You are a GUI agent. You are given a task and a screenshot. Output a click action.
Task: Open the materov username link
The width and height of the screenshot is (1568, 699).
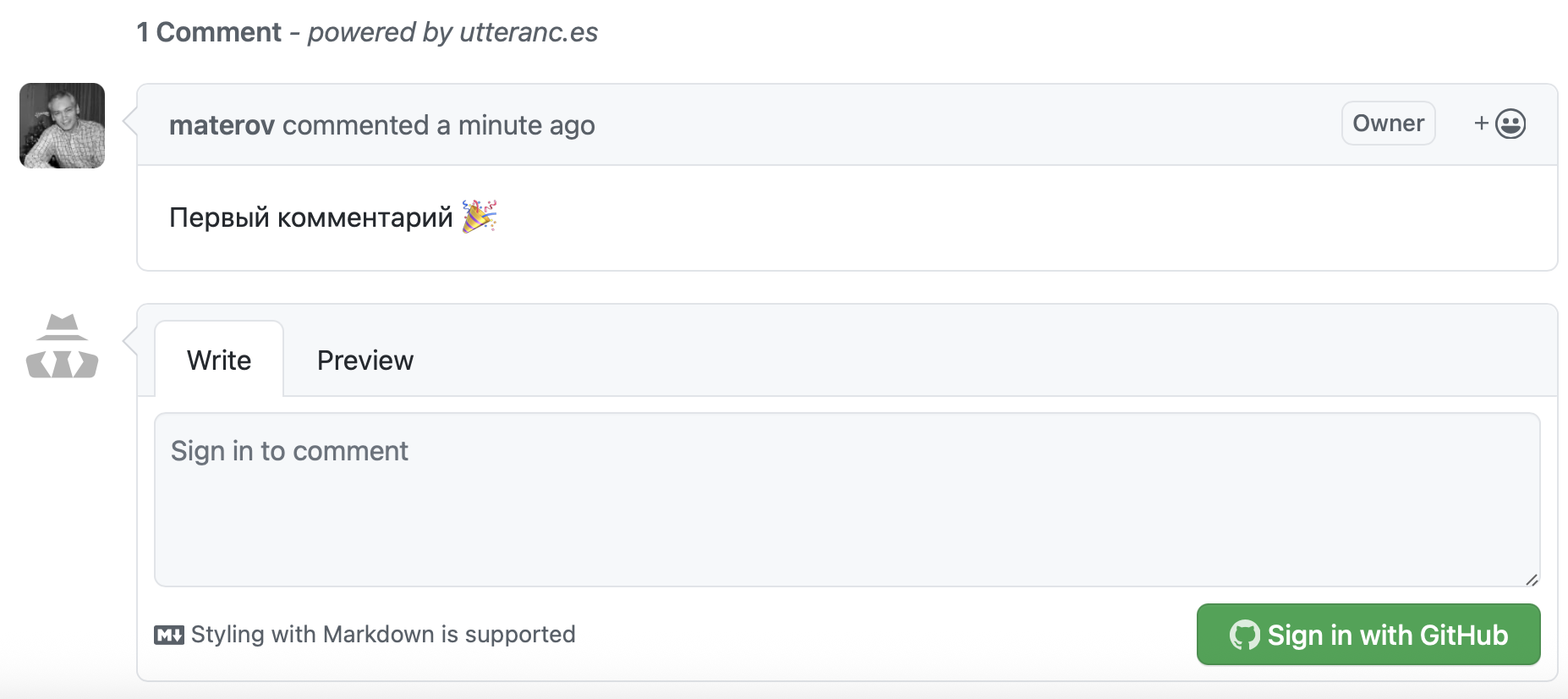click(222, 125)
